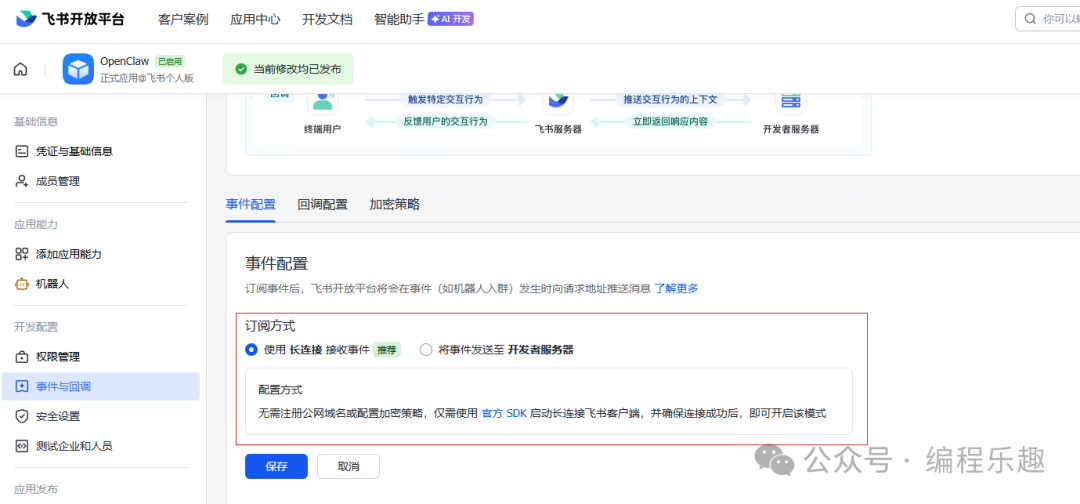Click the OpenClaw app cube icon
1080x504 pixels.
point(78,69)
